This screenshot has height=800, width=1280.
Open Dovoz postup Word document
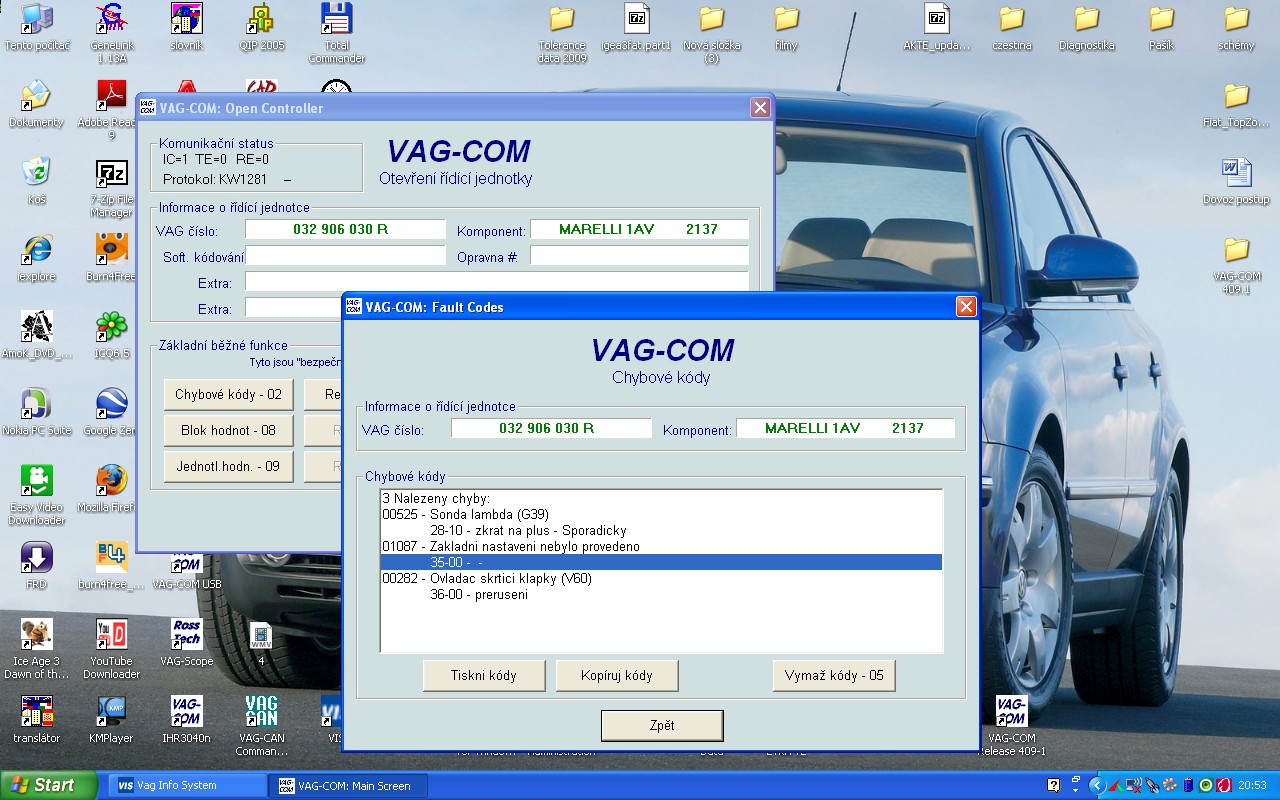coord(1237,180)
